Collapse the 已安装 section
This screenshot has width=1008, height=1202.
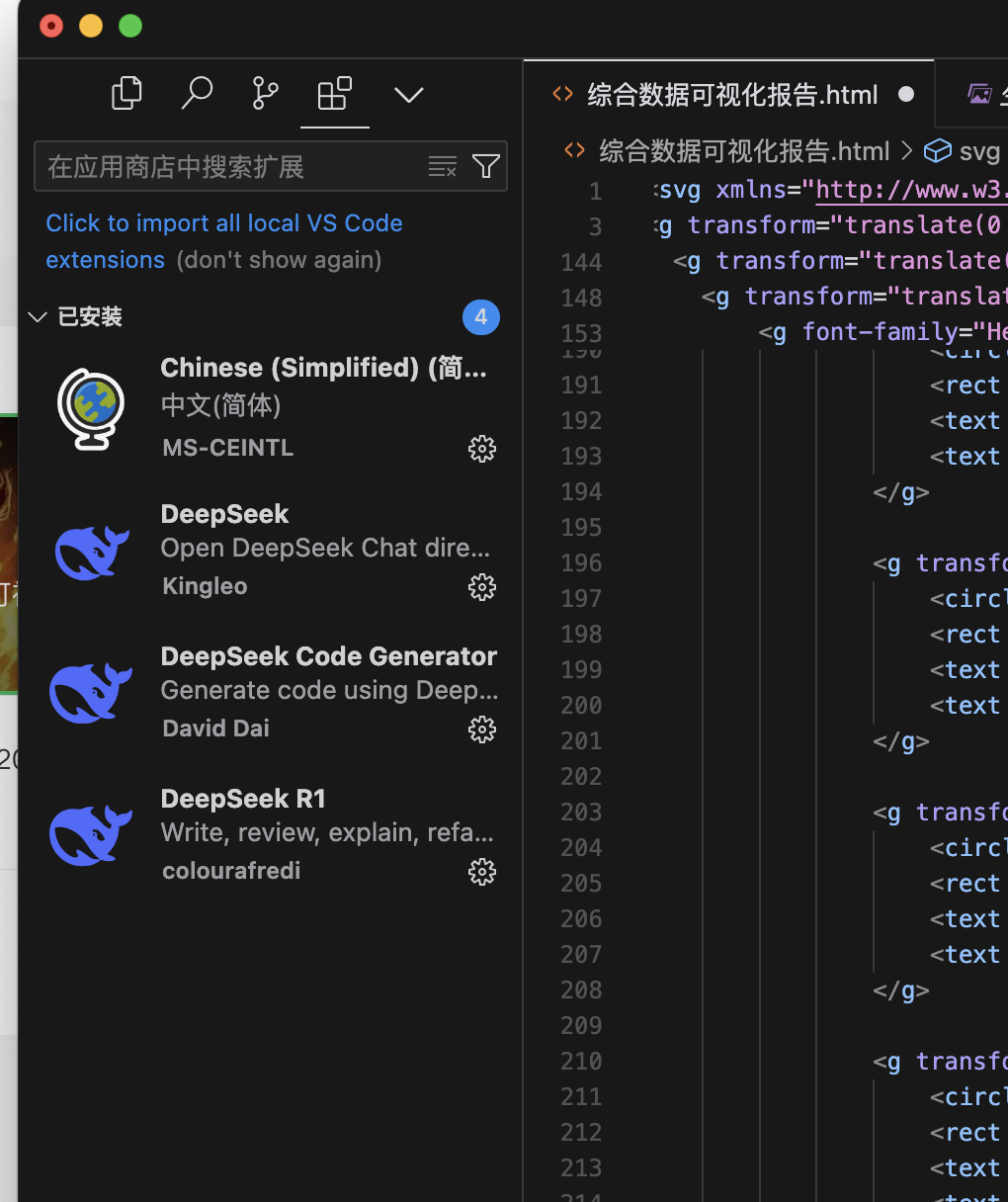[x=39, y=317]
